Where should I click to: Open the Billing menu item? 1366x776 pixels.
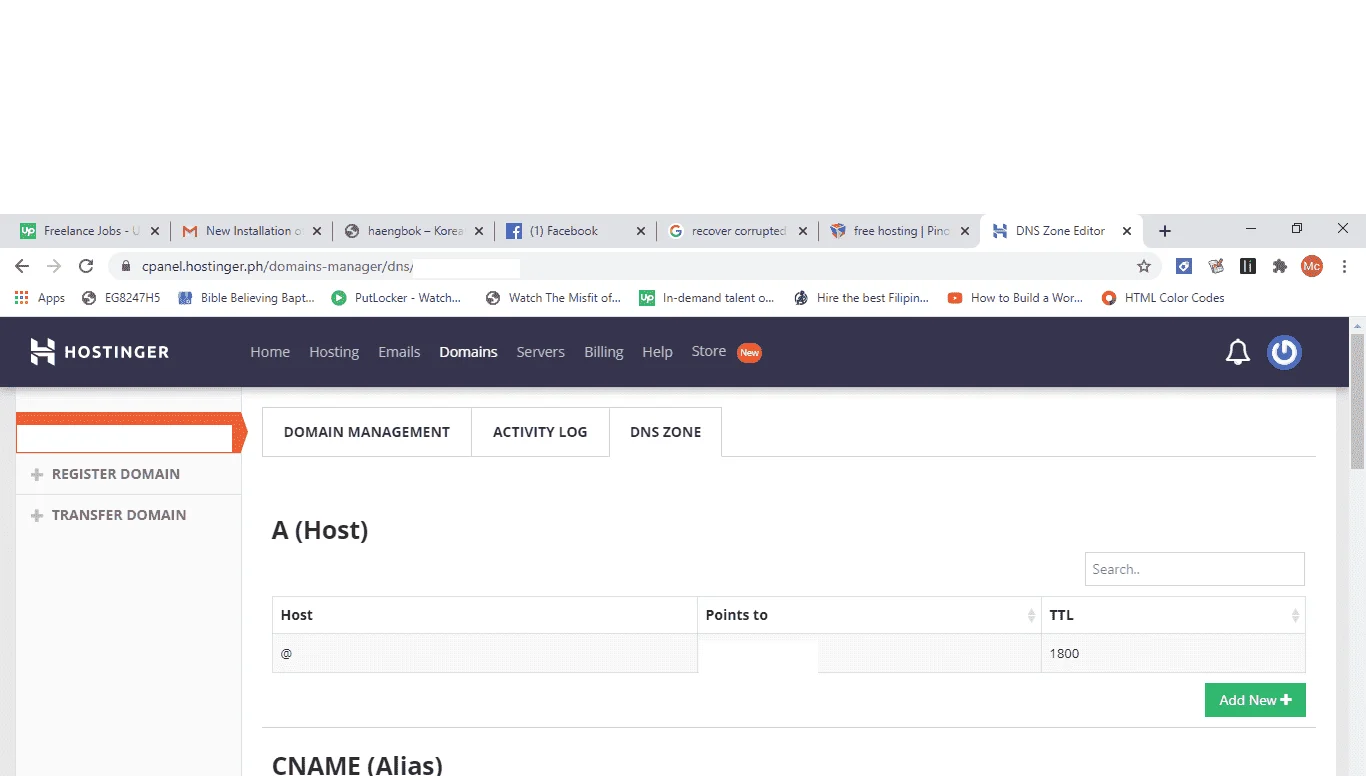tap(604, 352)
